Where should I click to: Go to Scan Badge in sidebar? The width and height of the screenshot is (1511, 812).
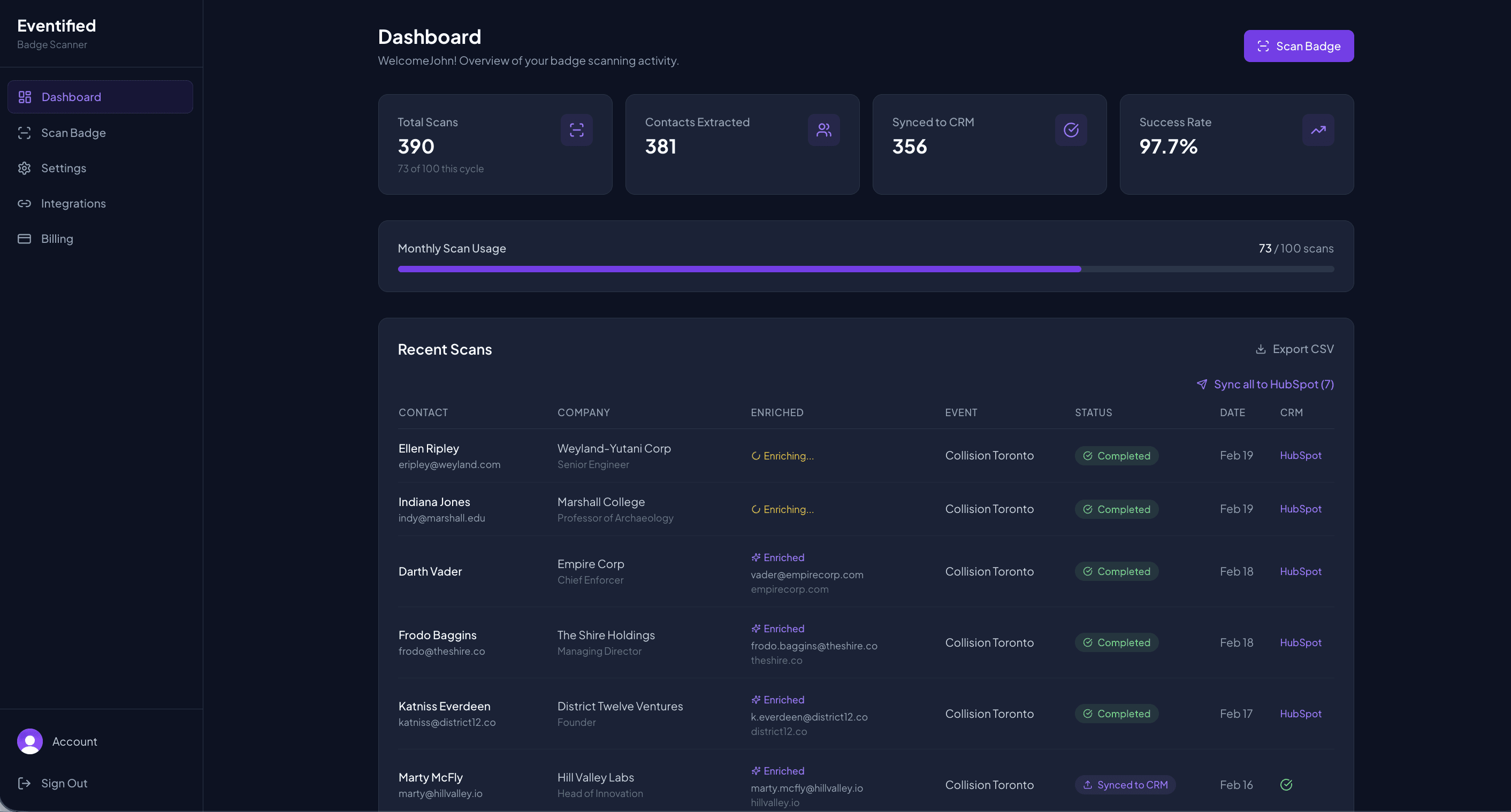point(73,133)
